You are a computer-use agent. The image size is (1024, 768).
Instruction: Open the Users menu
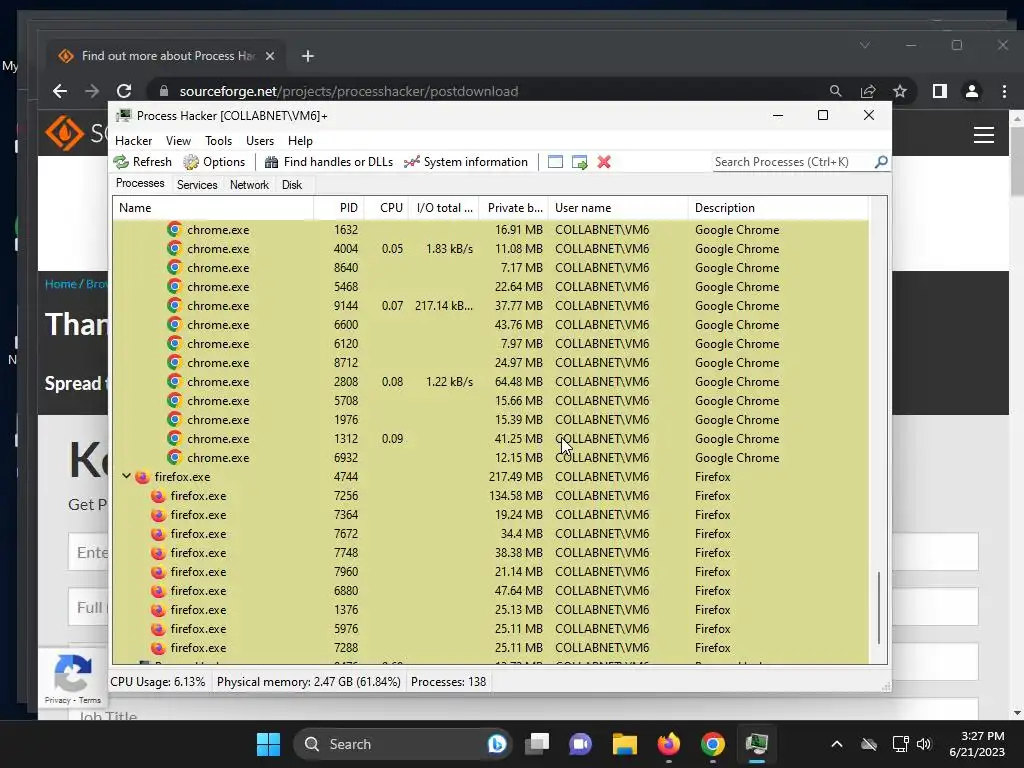260,141
